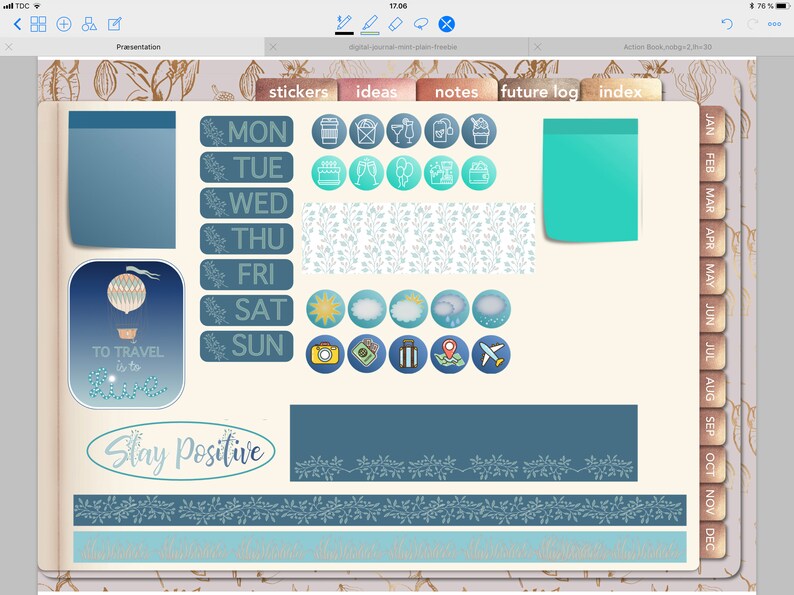Open the index planner tab
794x595 pixels.
click(x=621, y=90)
